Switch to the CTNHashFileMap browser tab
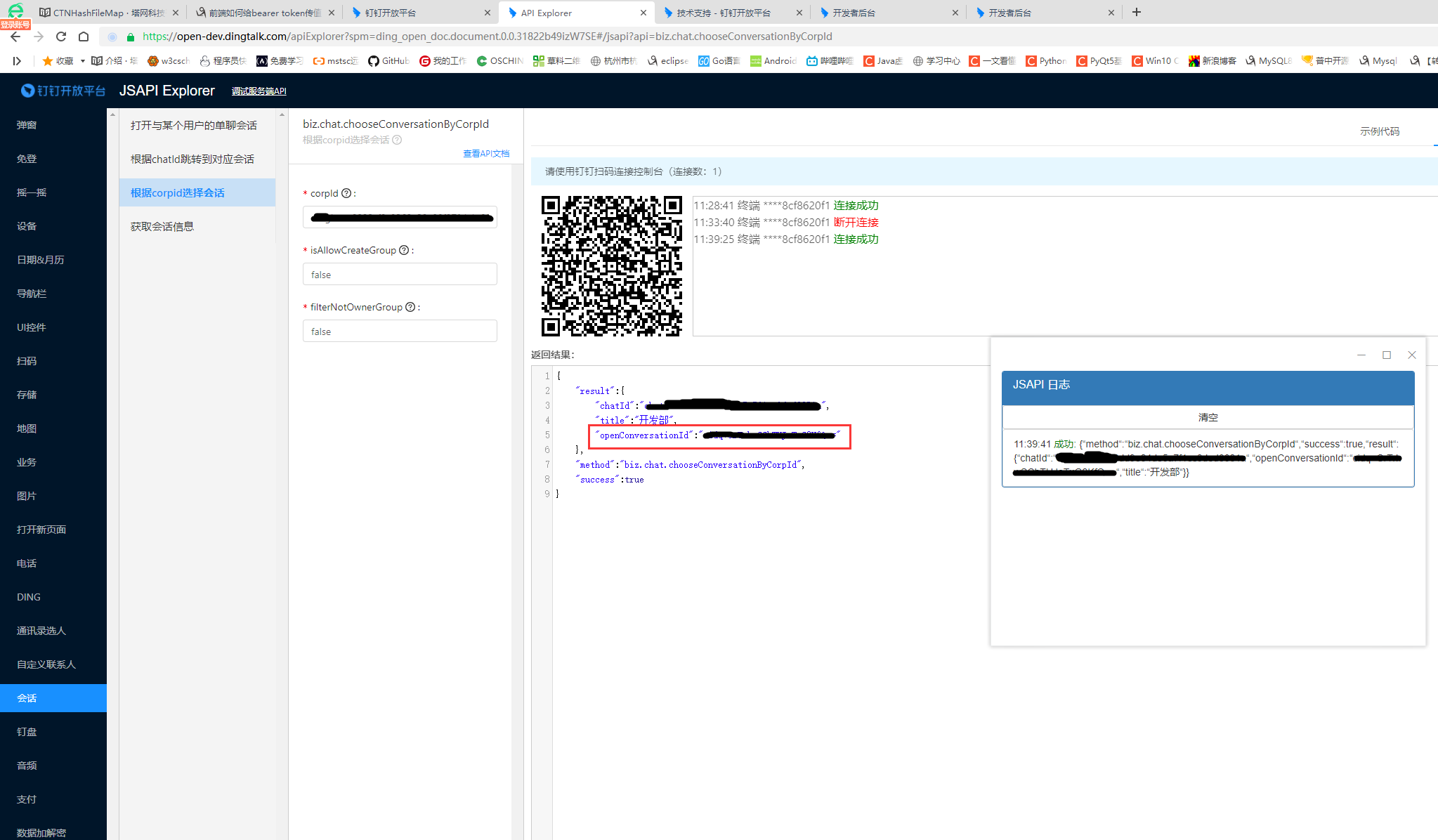 (109, 13)
